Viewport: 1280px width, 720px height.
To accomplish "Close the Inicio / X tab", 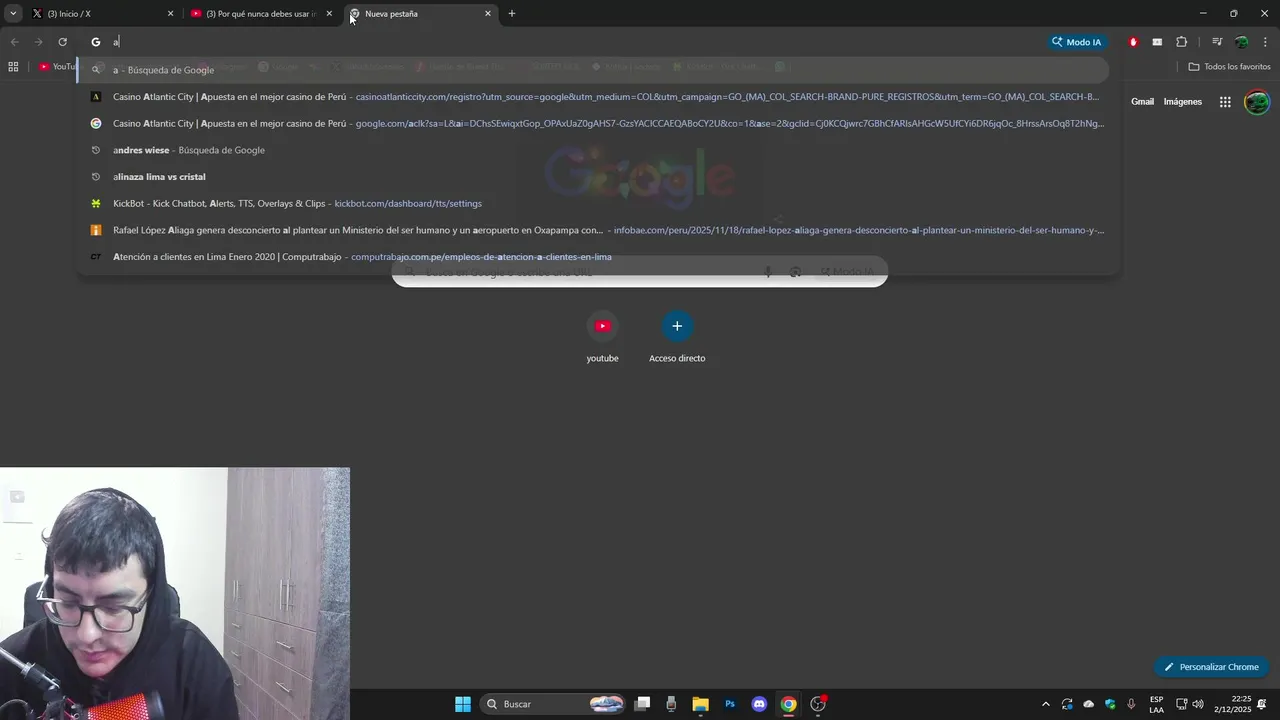I will 170,14.
